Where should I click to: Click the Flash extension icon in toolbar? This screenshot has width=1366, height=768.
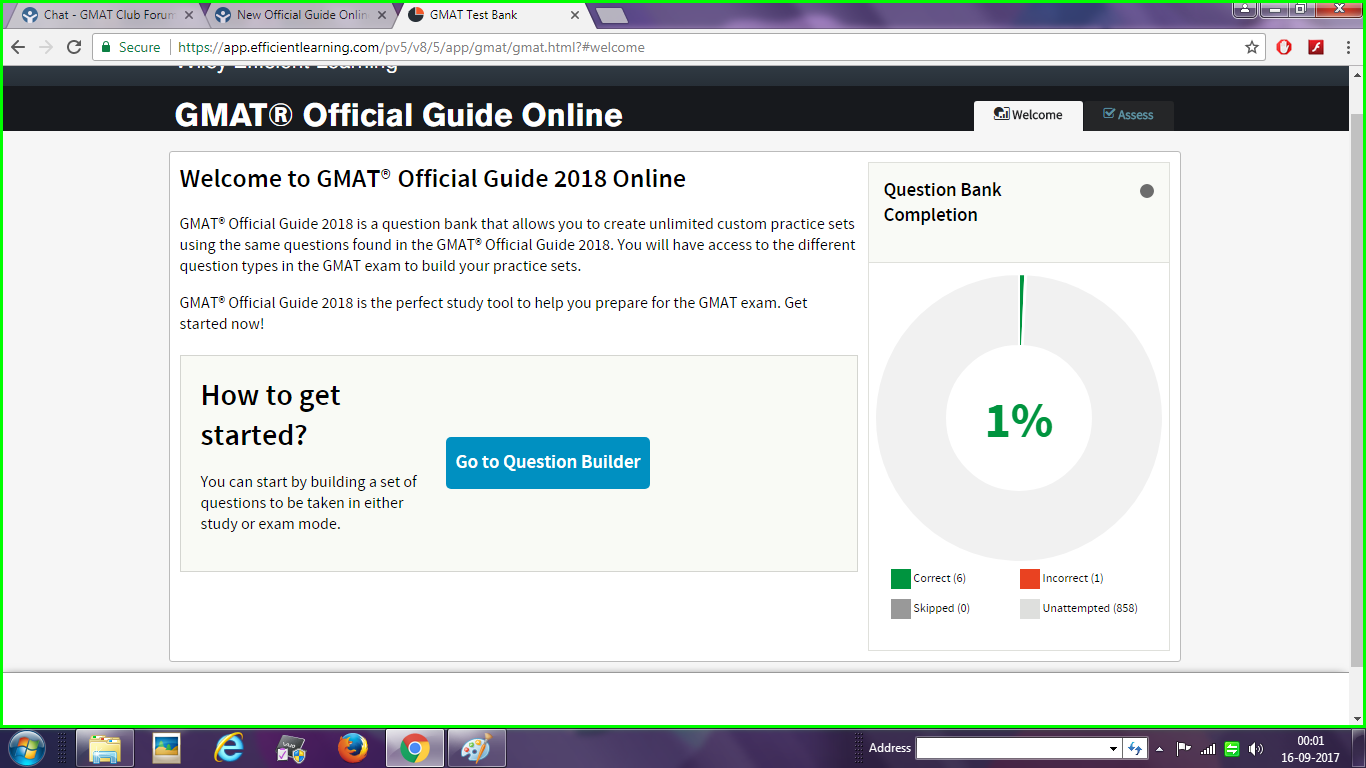(1317, 47)
